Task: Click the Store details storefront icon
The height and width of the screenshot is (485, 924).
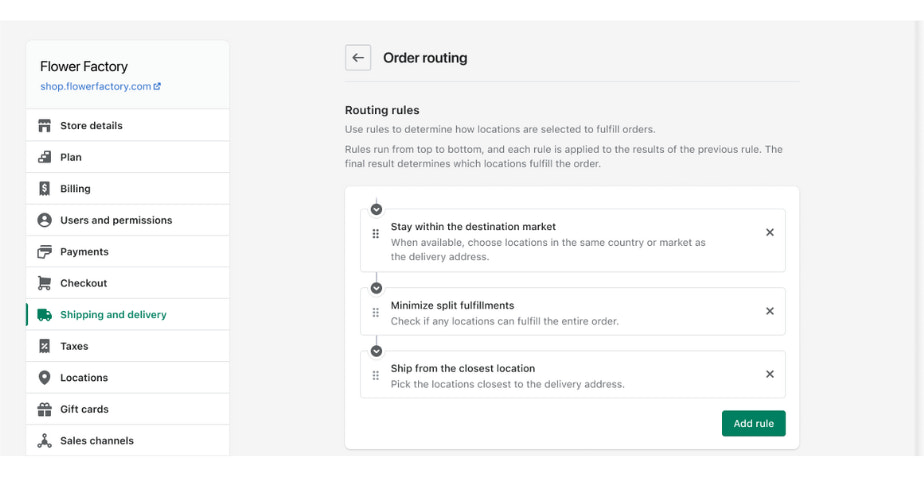Action: pos(44,126)
